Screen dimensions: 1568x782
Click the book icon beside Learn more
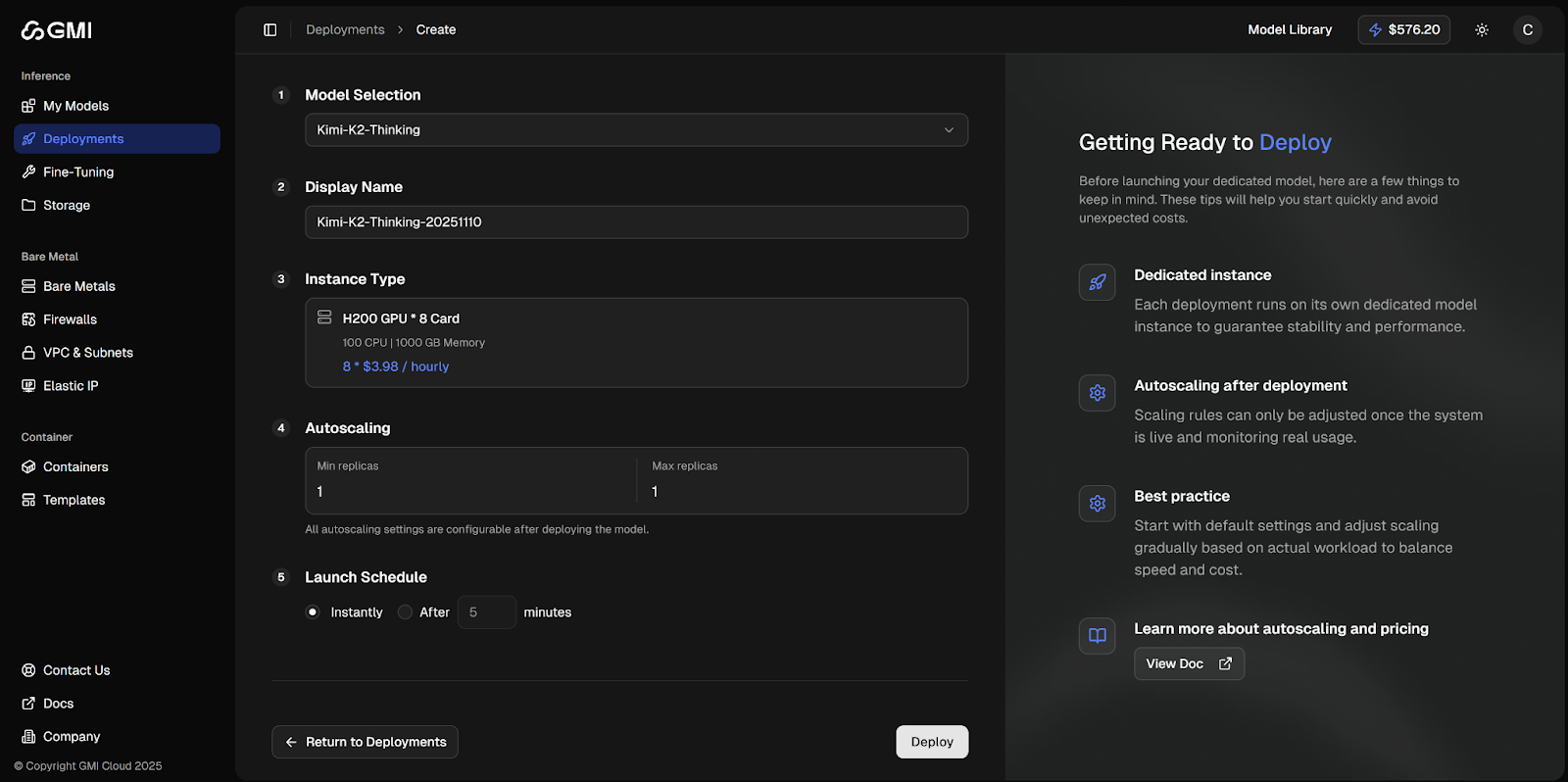(x=1098, y=636)
